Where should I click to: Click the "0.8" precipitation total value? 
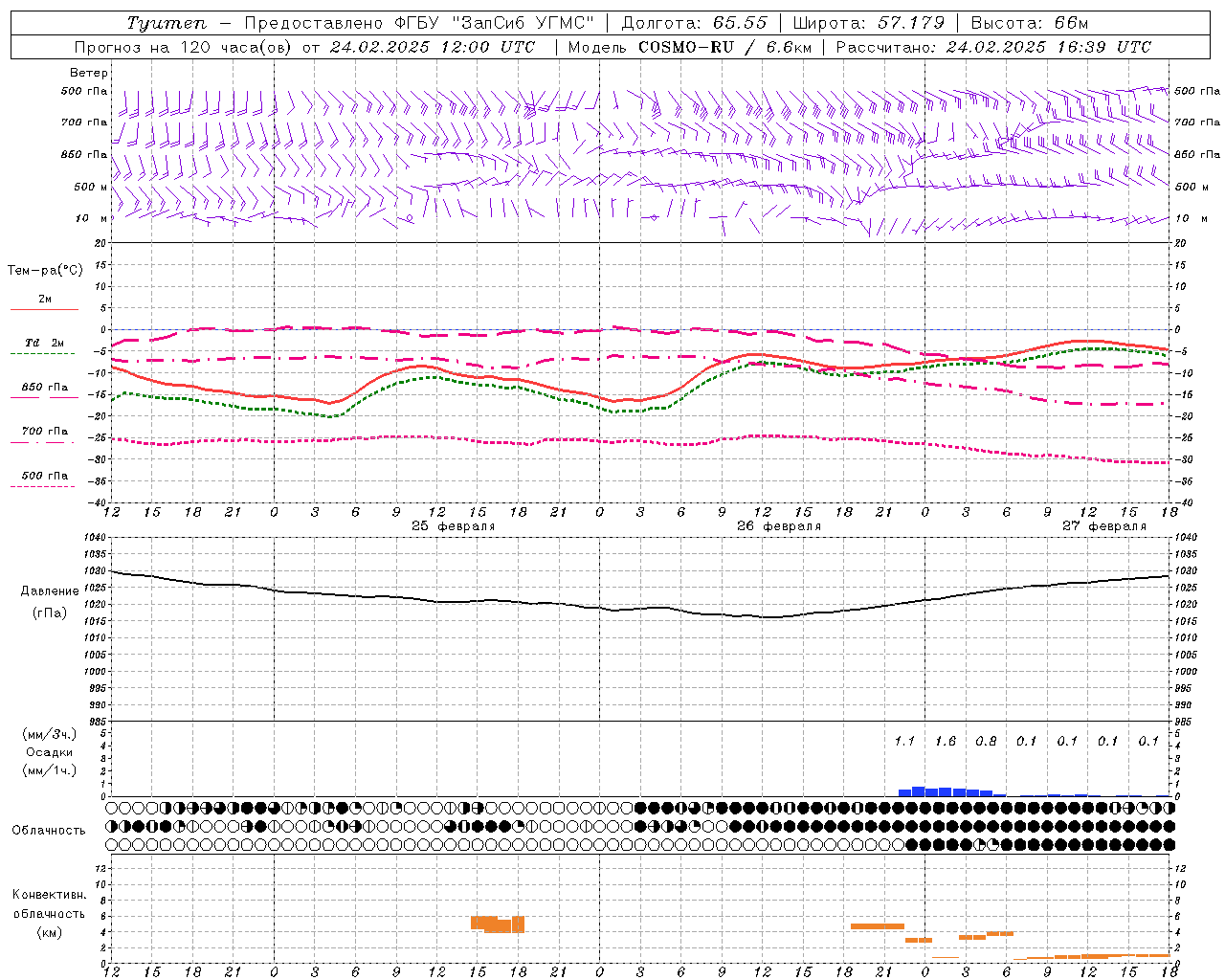pyautogui.click(x=986, y=741)
